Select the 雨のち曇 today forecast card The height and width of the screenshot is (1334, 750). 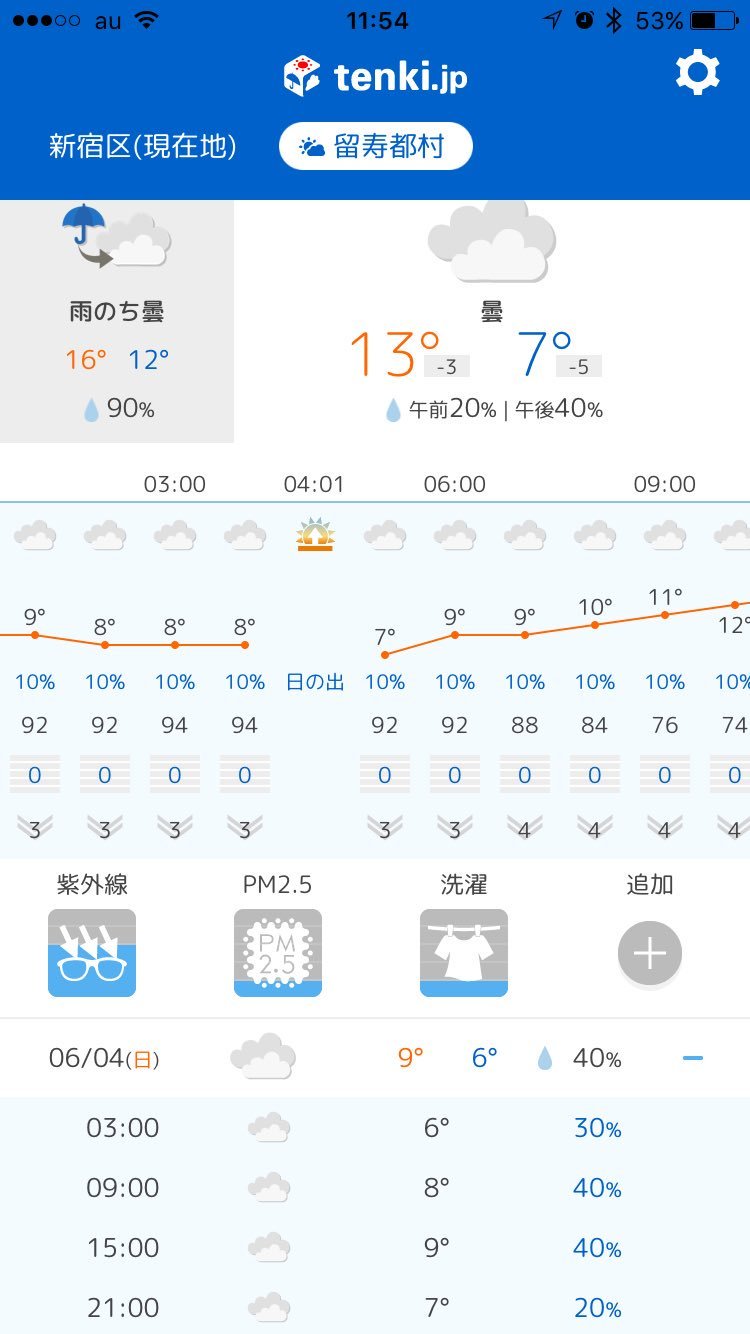coord(117,321)
